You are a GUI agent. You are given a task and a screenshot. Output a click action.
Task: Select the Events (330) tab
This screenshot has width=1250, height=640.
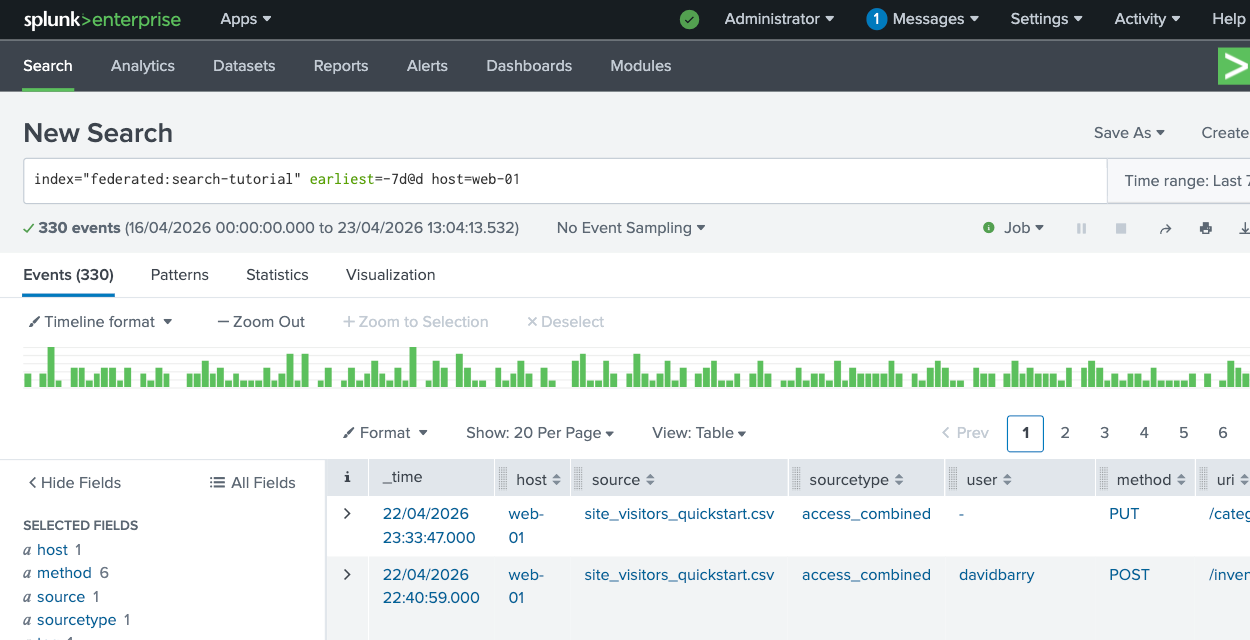coord(69,275)
